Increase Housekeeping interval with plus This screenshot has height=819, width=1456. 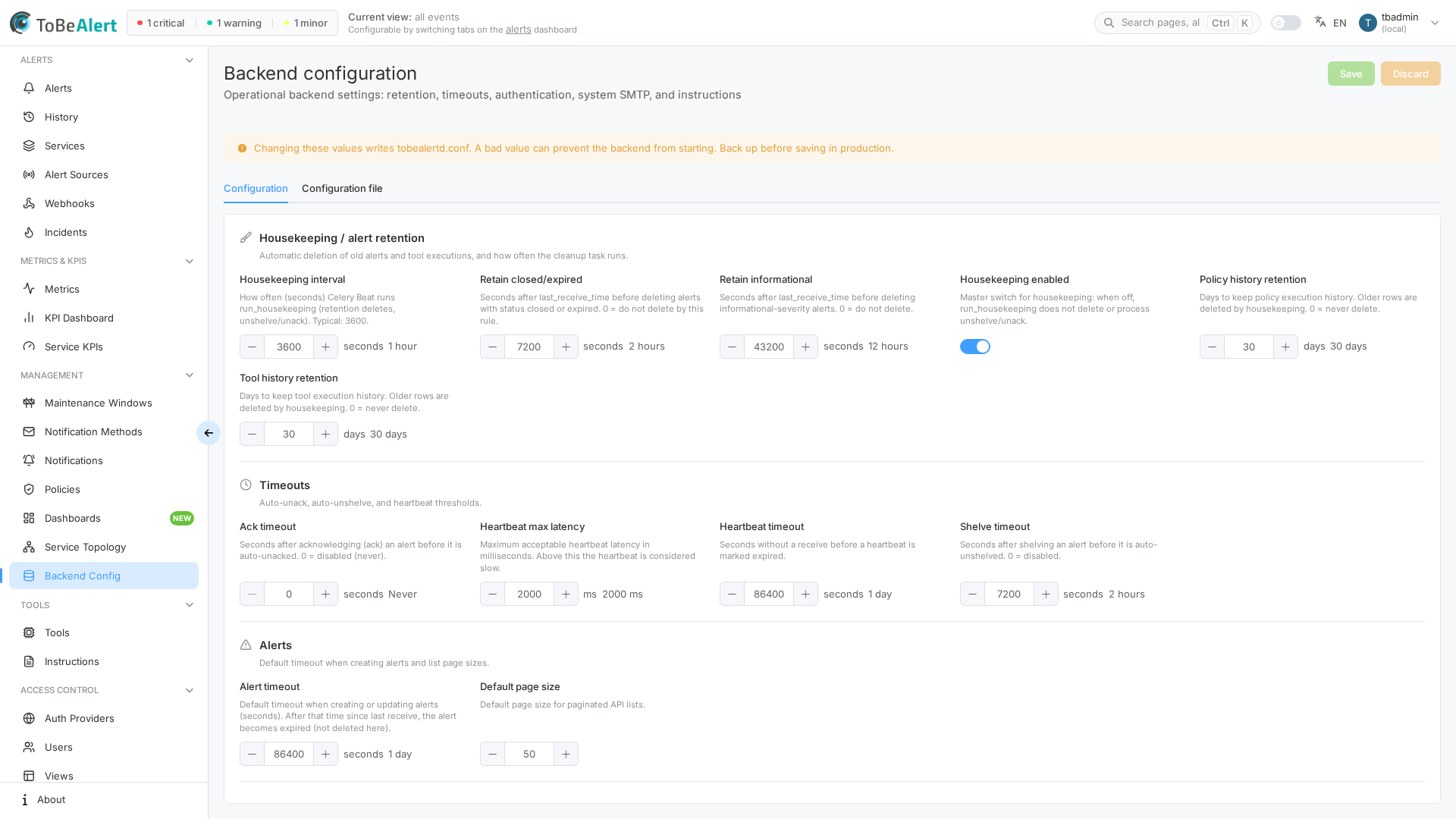tap(325, 347)
